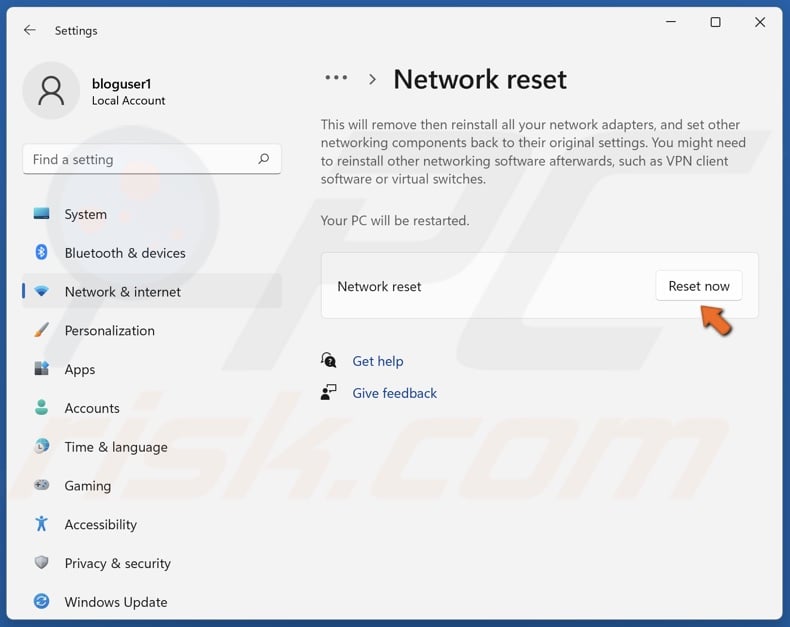Viewport: 790px width, 627px height.
Task: Navigate to Apps settings
Action: [x=152, y=369]
